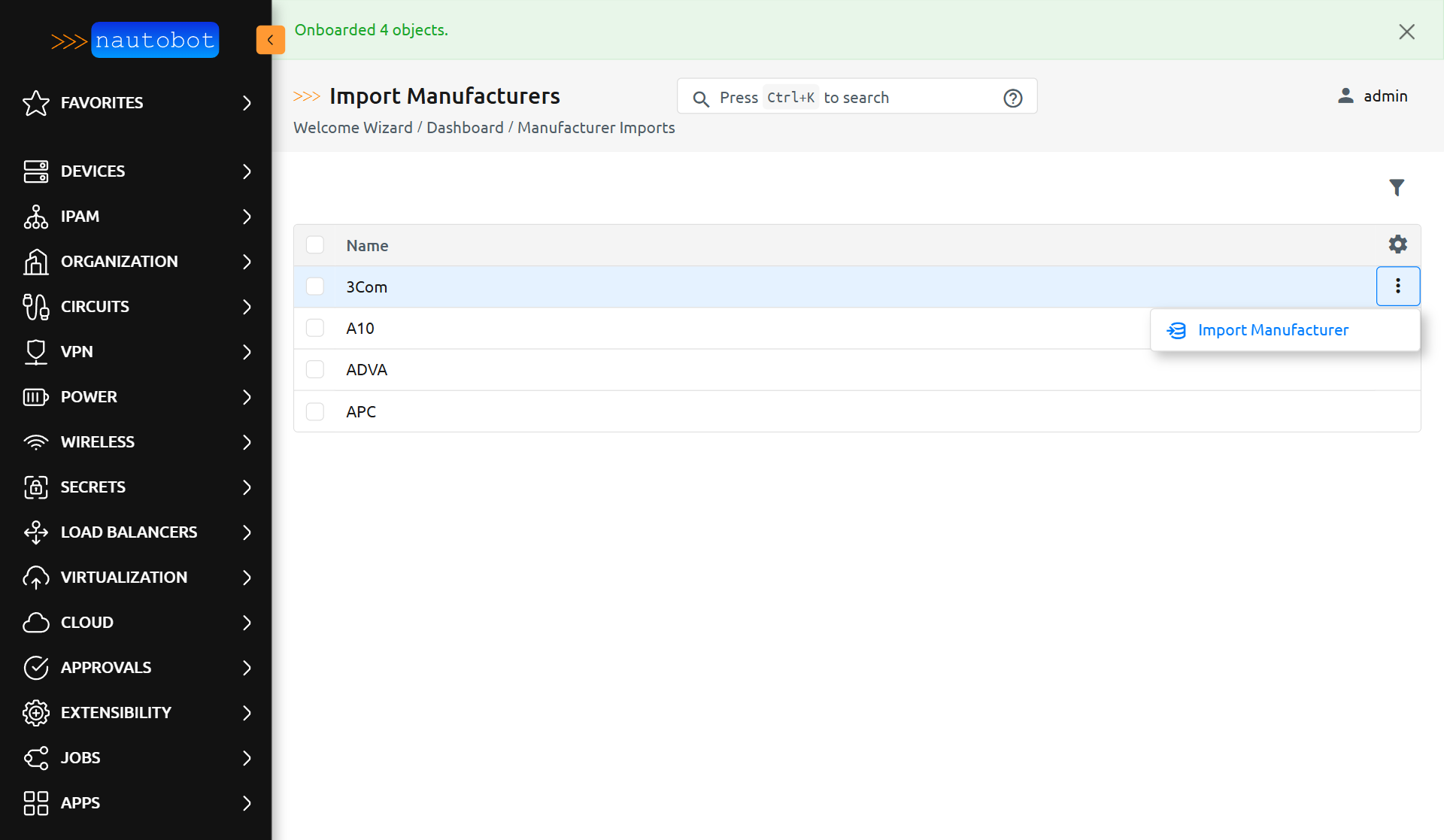Click the Welcome Wizard breadcrumb

click(353, 128)
